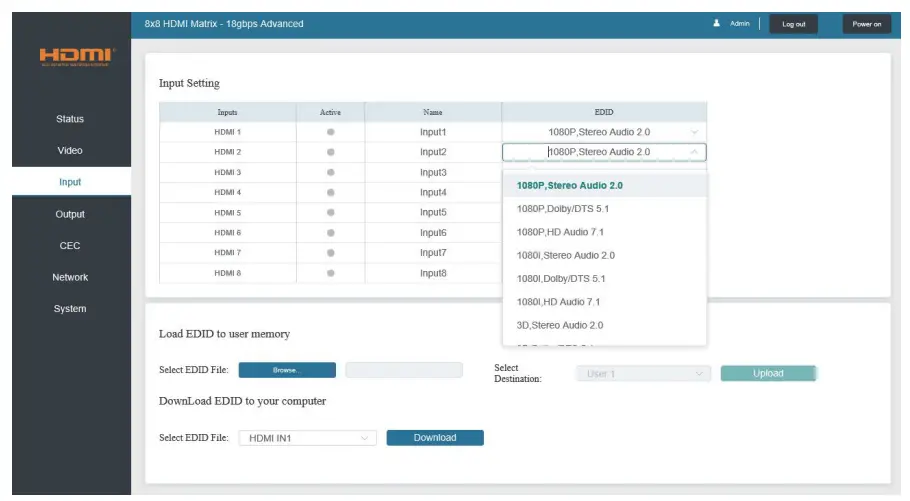Choose 3D,Stereo Audio 2.0 option
The image size is (910, 501).
pyautogui.click(x=604, y=325)
